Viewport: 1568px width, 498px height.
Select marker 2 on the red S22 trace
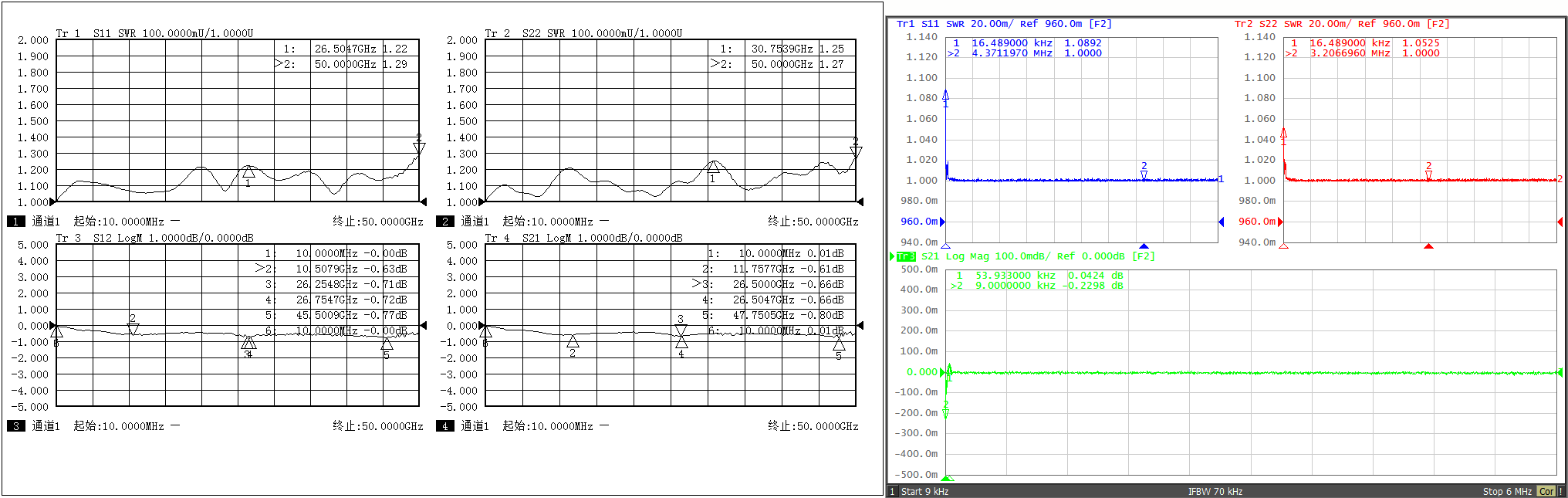(1428, 175)
